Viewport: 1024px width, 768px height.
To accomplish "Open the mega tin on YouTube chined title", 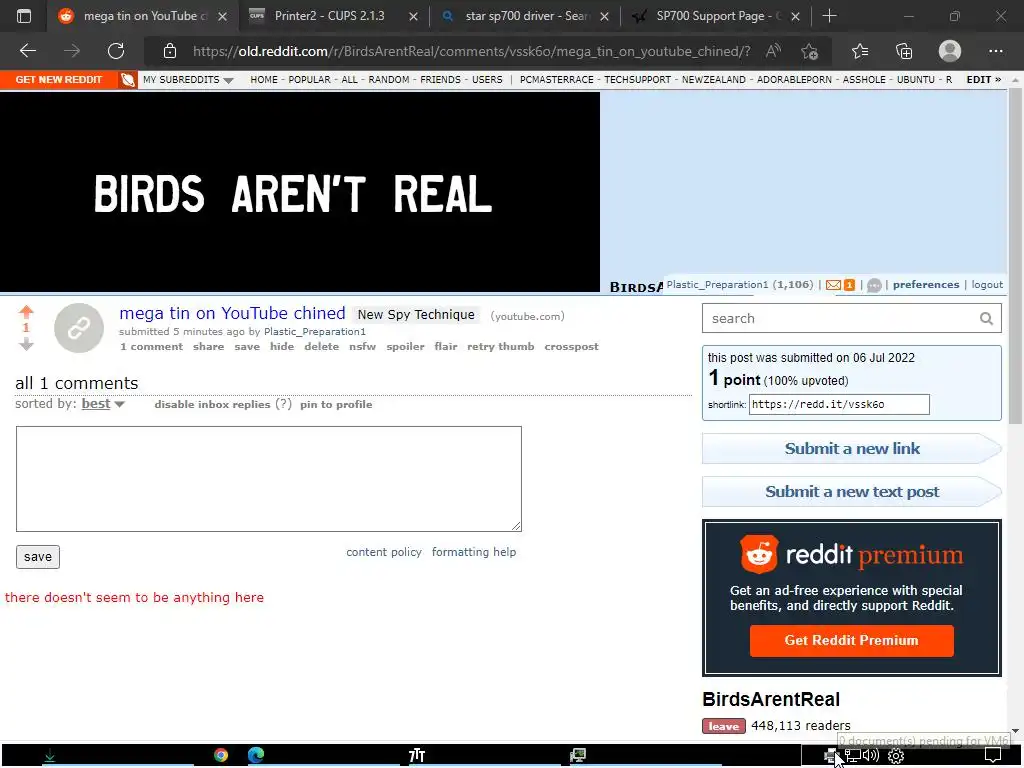I will tap(232, 313).
